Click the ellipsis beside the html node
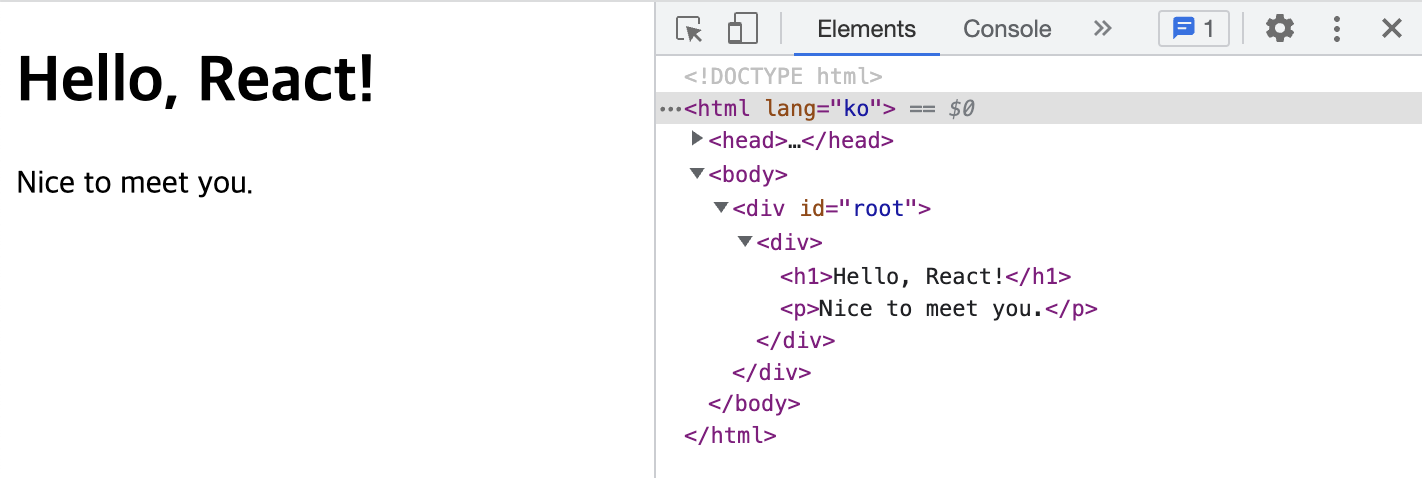1422x478 pixels. [x=670, y=108]
